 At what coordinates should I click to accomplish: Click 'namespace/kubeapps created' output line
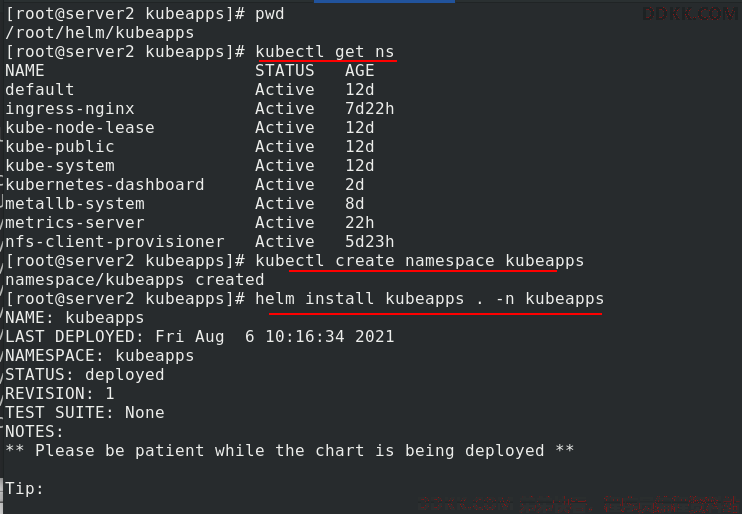click(x=135, y=280)
